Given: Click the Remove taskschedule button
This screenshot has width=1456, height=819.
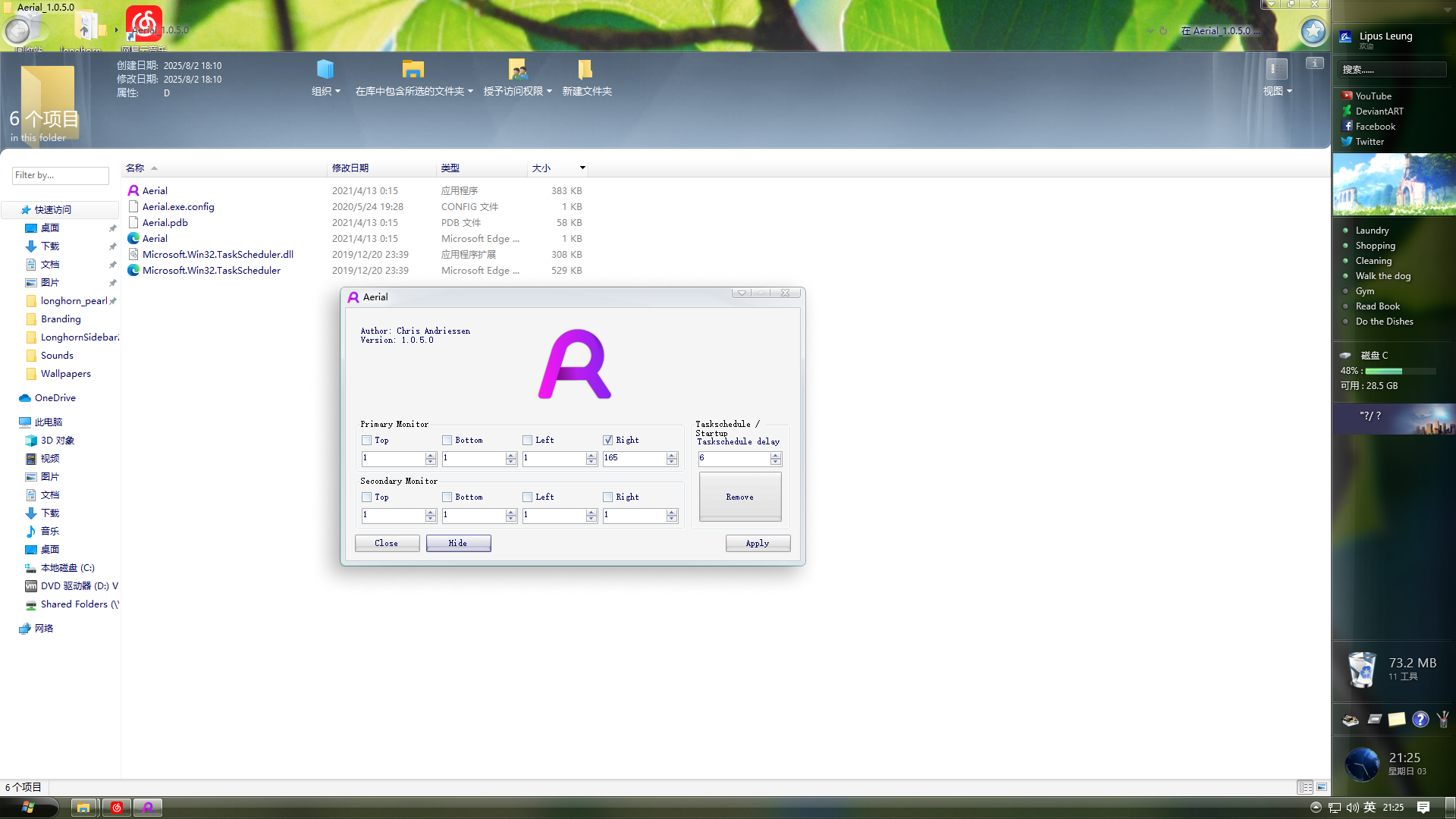Looking at the screenshot, I should pyautogui.click(x=739, y=497).
